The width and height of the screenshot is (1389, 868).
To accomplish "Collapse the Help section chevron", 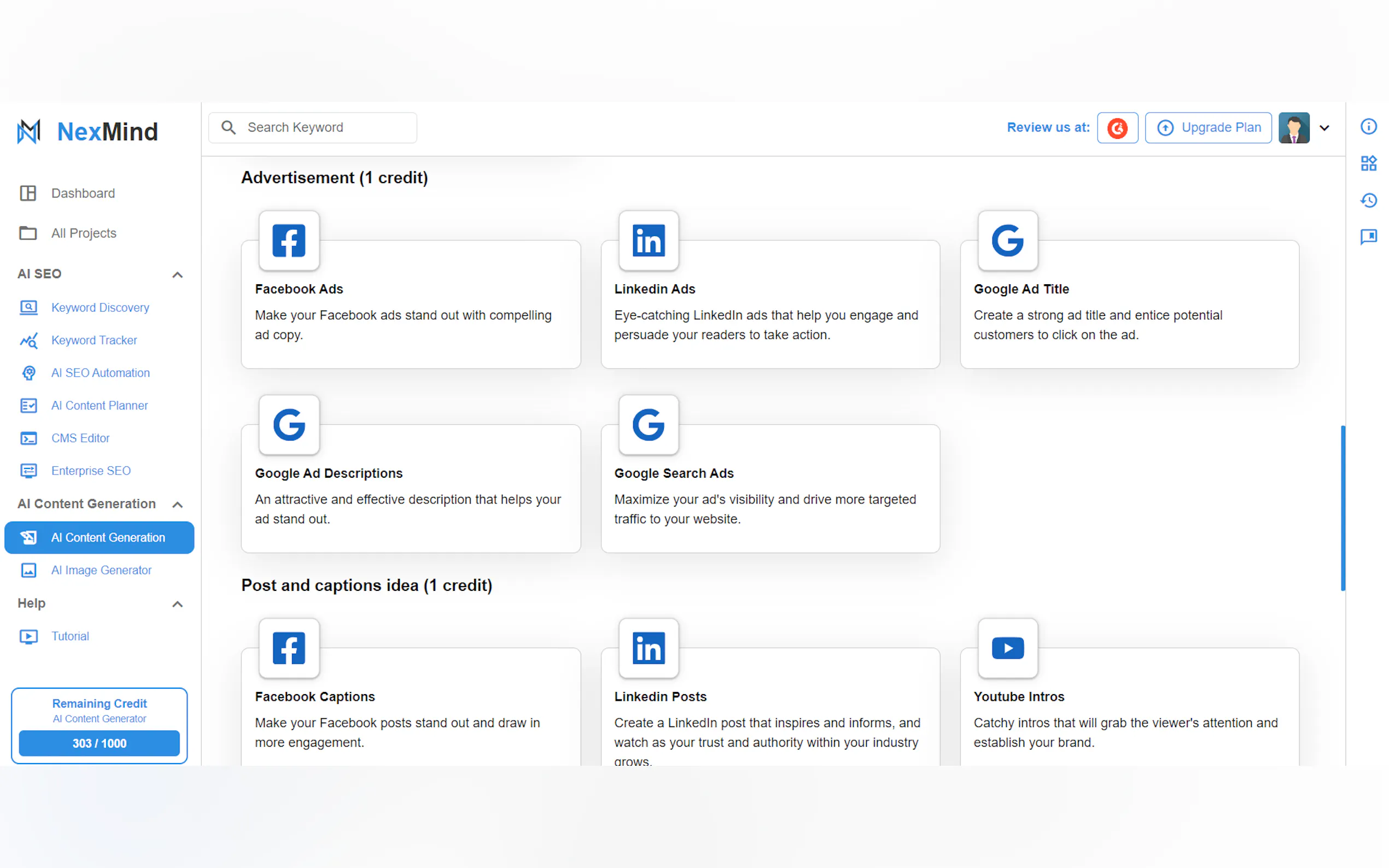I will point(177,604).
